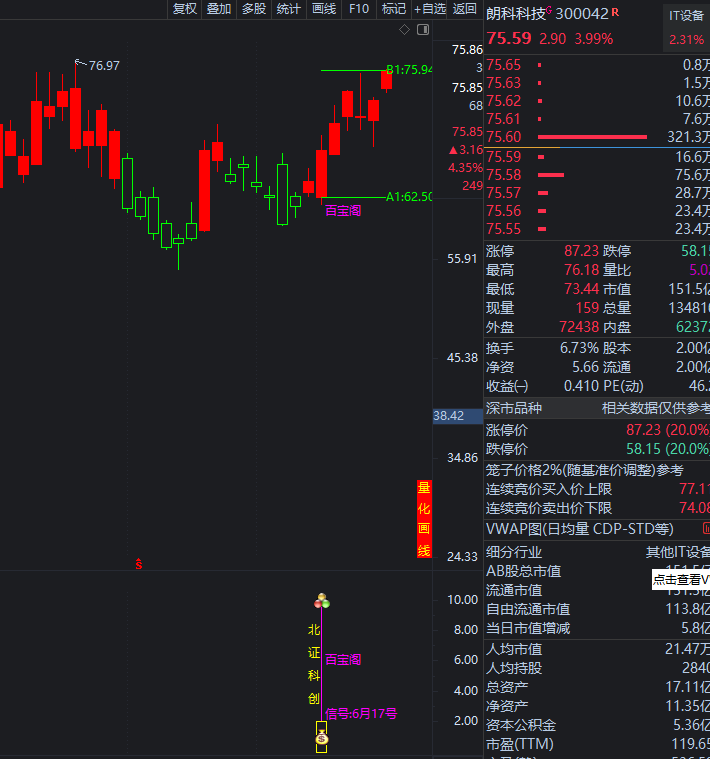Add stock via +自选 button
Viewport: 710px width, 759px height.
(x=429, y=9)
